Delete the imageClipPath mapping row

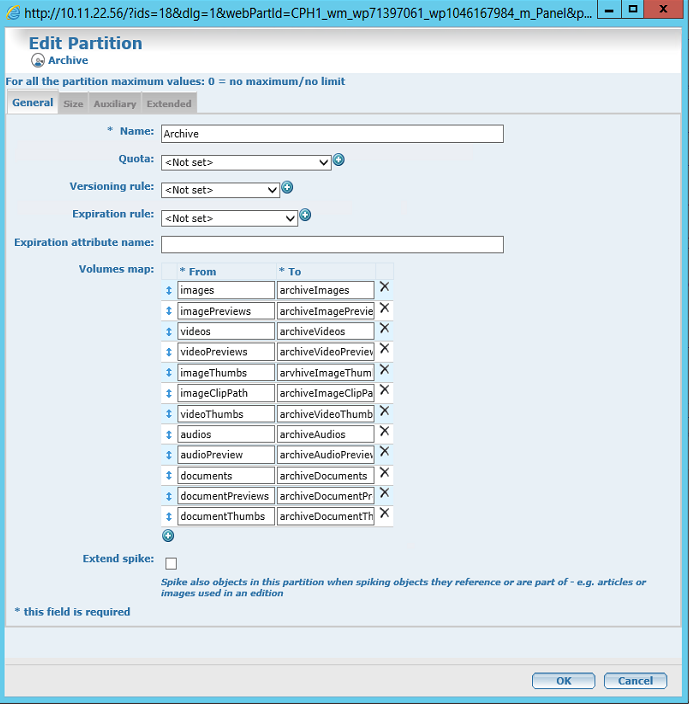[384, 390]
